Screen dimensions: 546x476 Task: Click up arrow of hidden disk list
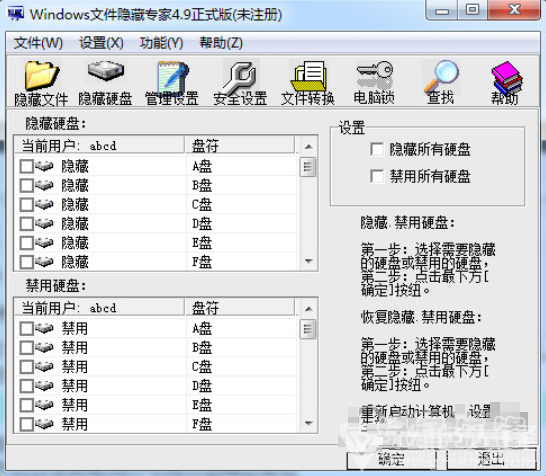pos(308,147)
